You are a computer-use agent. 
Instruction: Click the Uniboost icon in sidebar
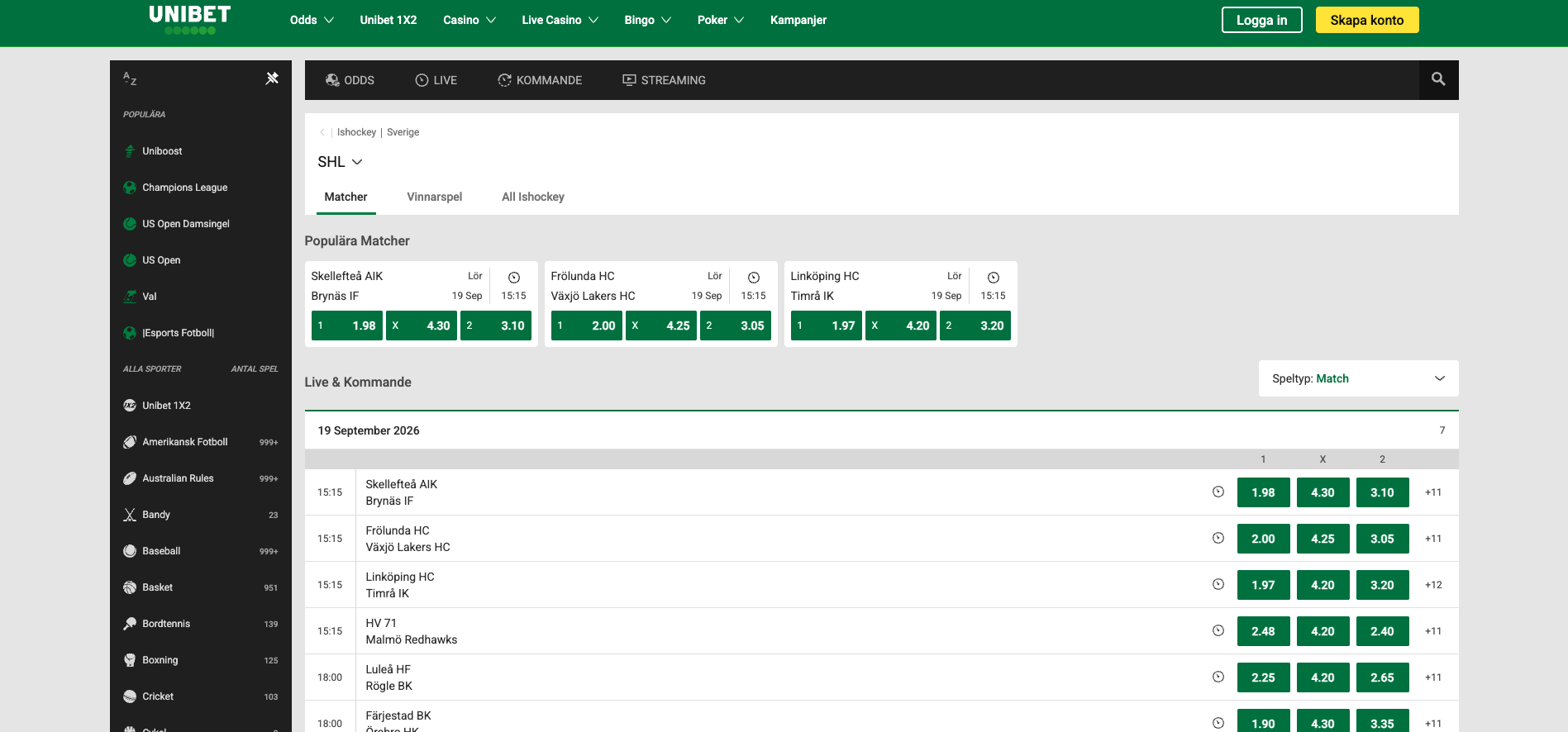[130, 151]
